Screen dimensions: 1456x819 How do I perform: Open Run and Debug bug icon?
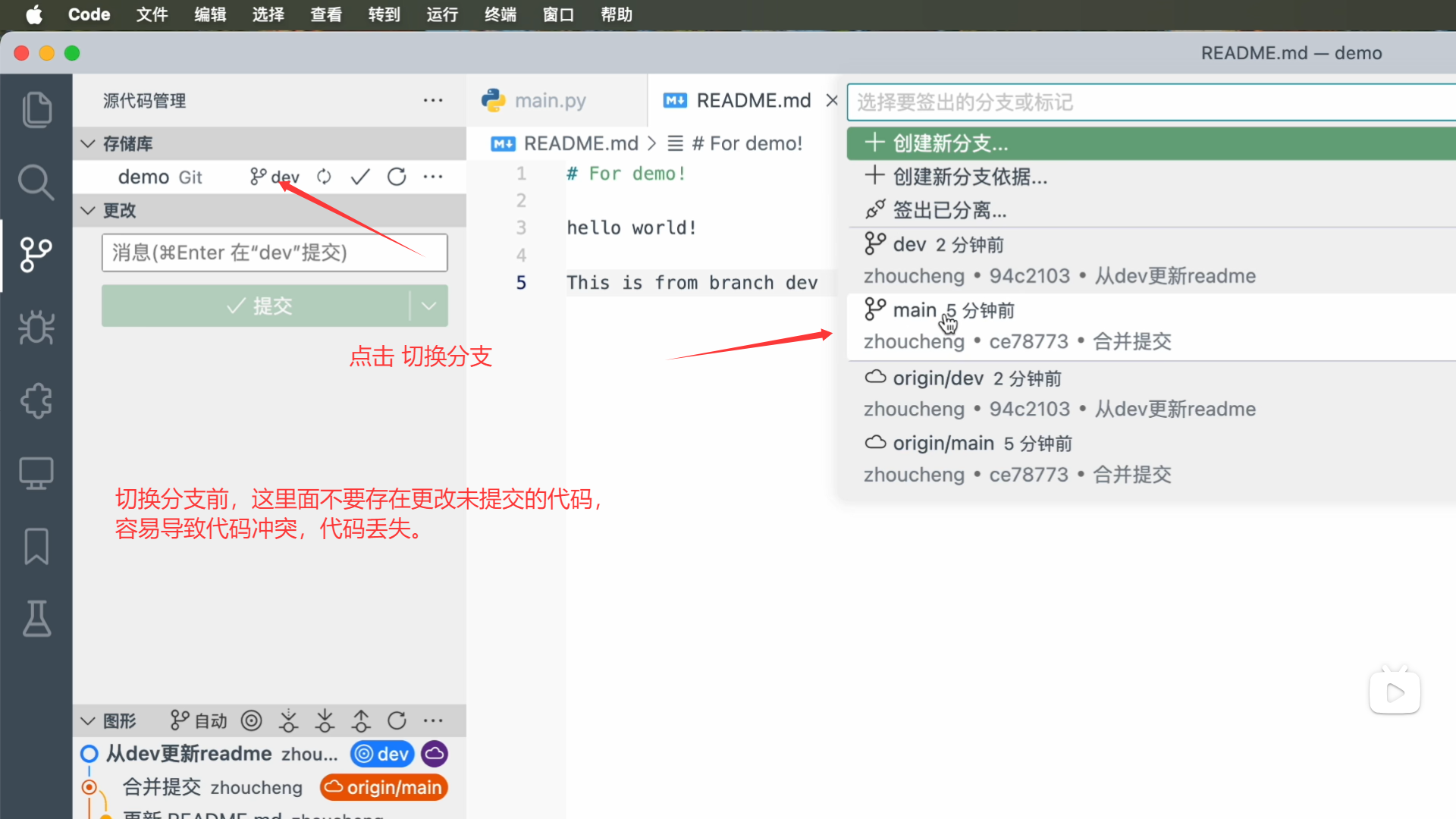click(36, 328)
